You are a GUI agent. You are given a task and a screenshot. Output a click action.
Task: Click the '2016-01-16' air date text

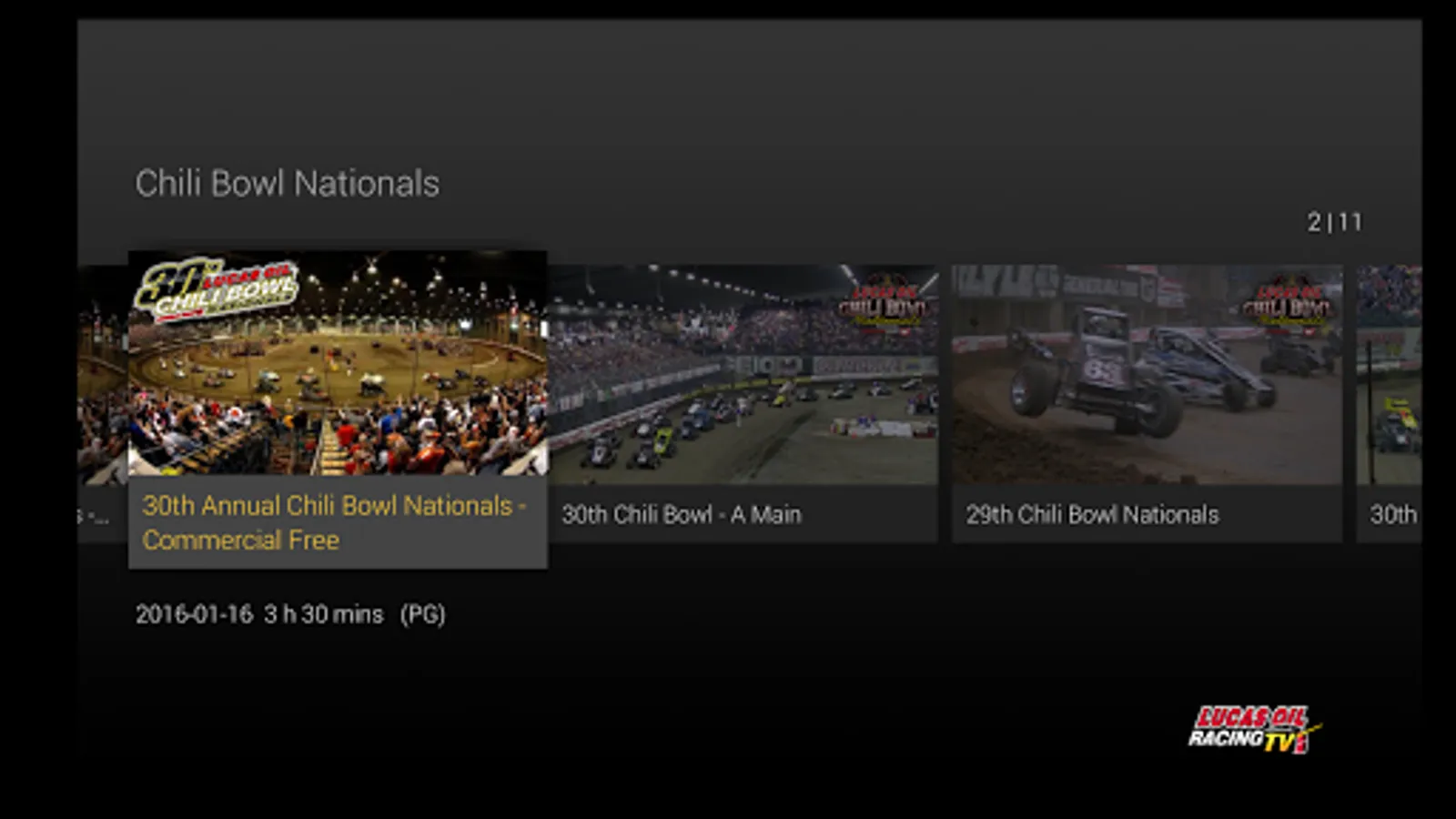[x=195, y=614]
